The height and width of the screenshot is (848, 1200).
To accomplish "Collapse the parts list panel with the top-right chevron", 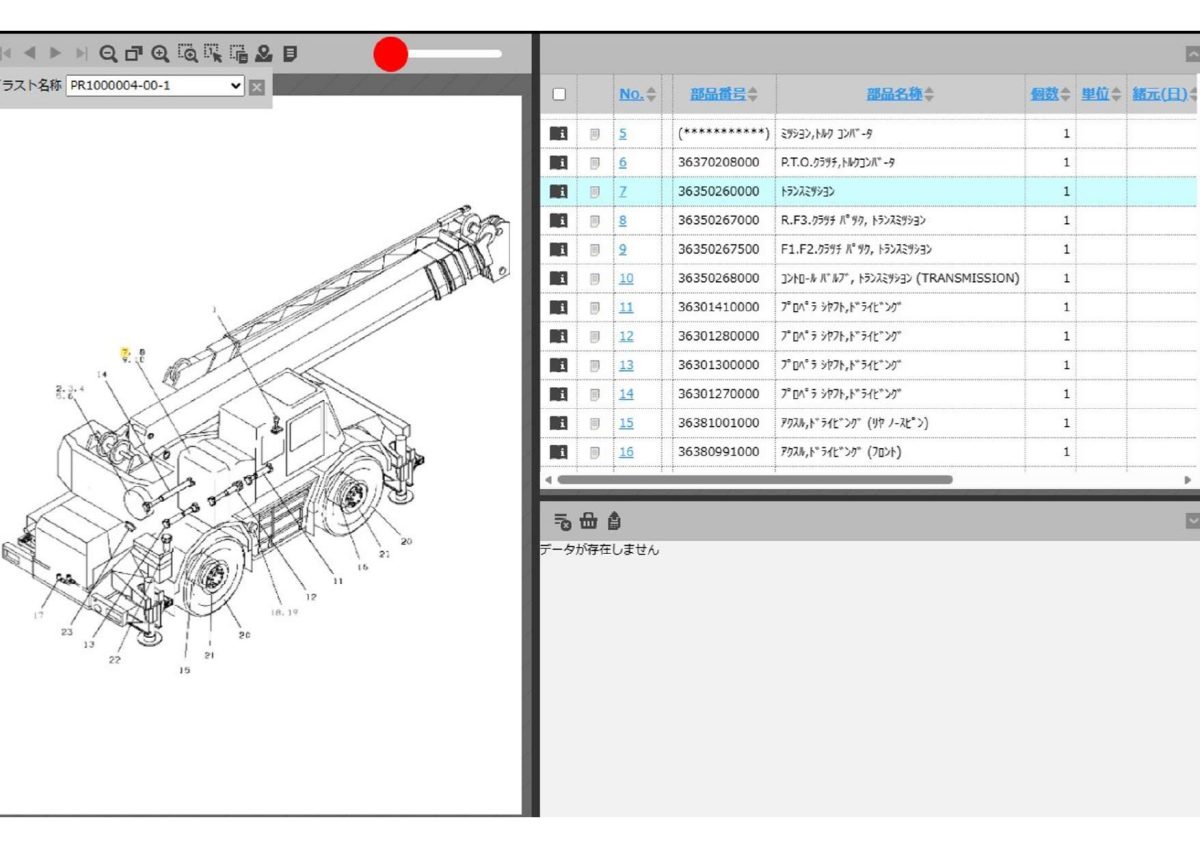I will (x=1191, y=54).
